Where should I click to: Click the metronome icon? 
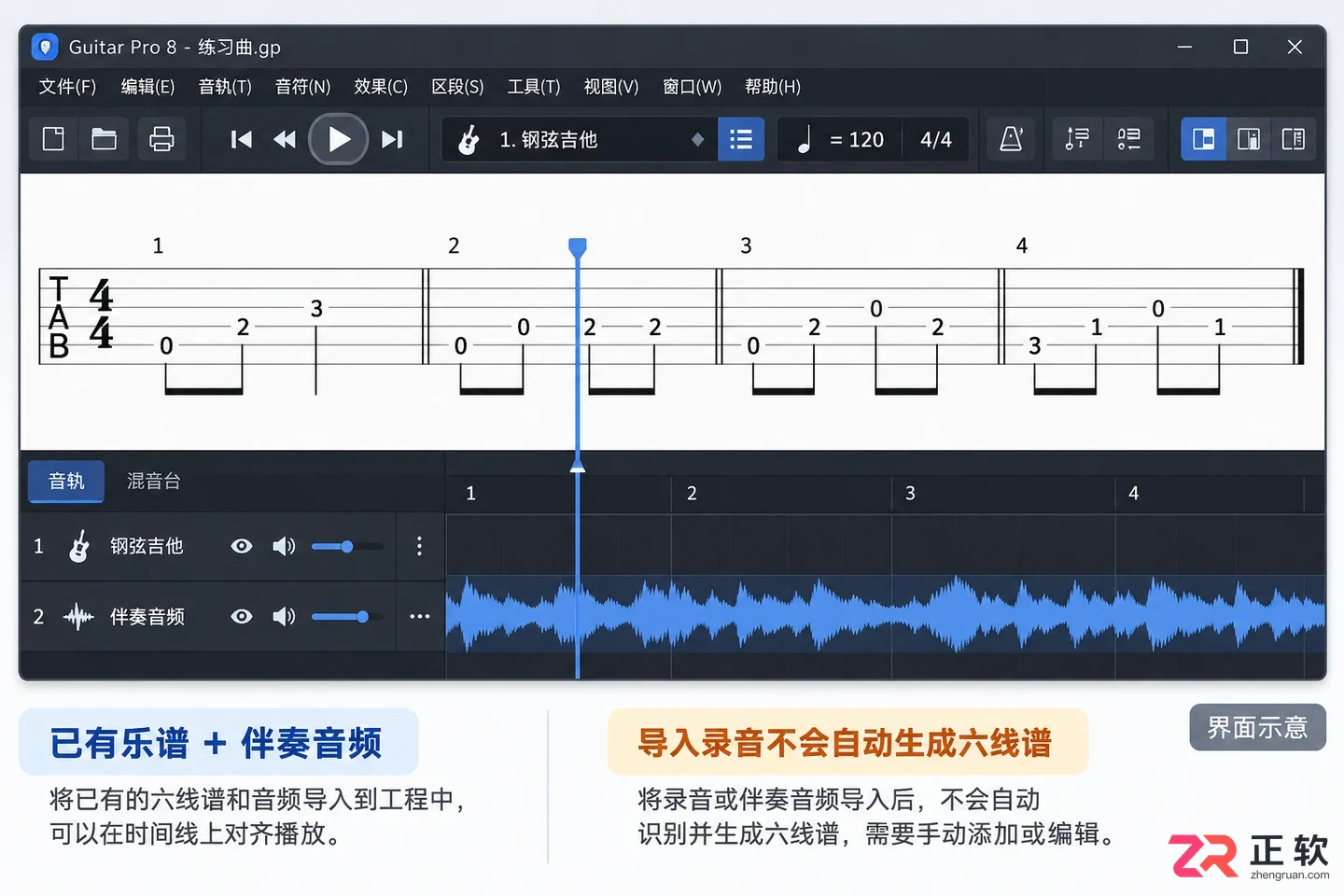[x=1011, y=140]
